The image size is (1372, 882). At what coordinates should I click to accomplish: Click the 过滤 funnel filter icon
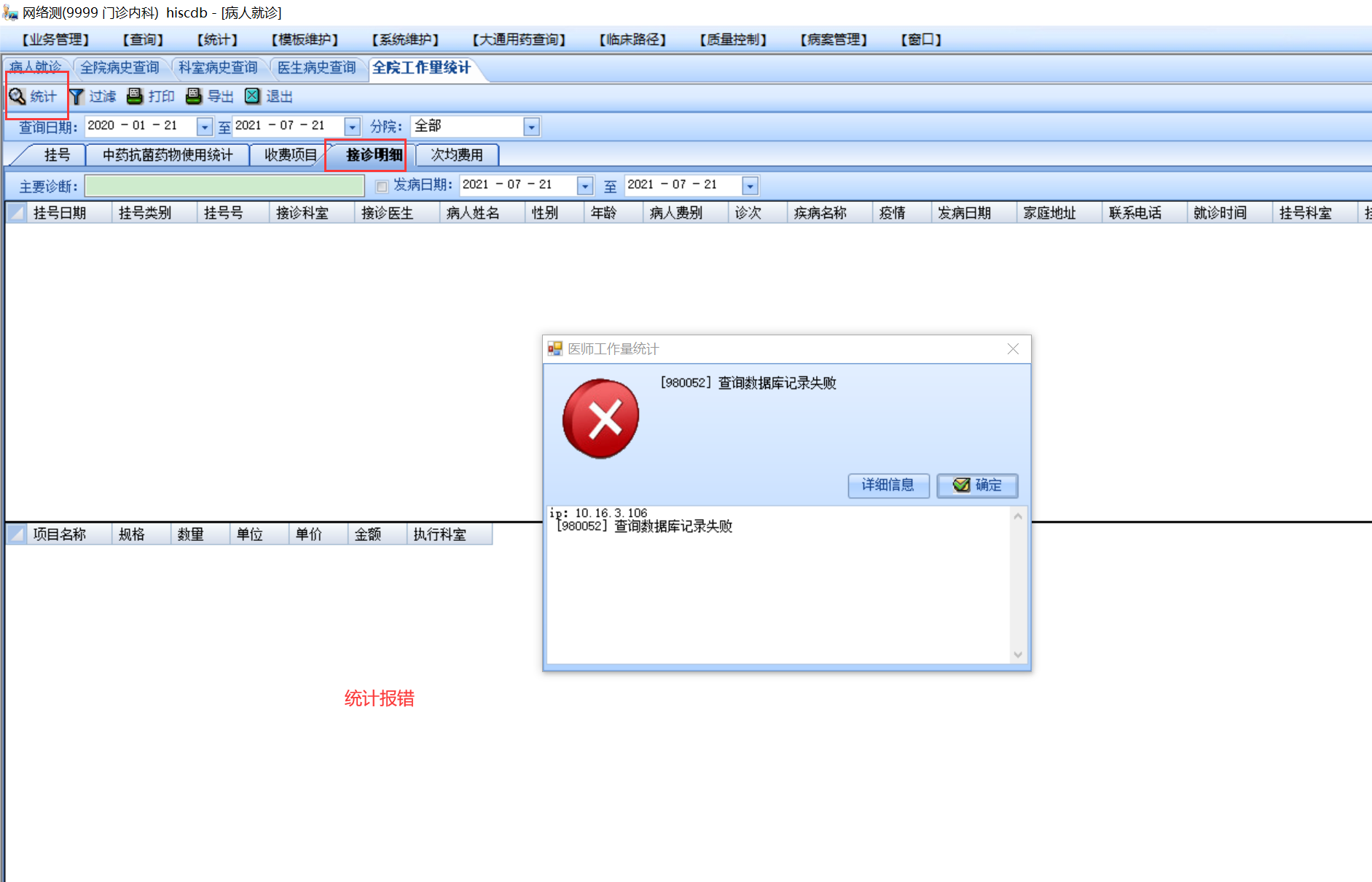click(x=77, y=96)
